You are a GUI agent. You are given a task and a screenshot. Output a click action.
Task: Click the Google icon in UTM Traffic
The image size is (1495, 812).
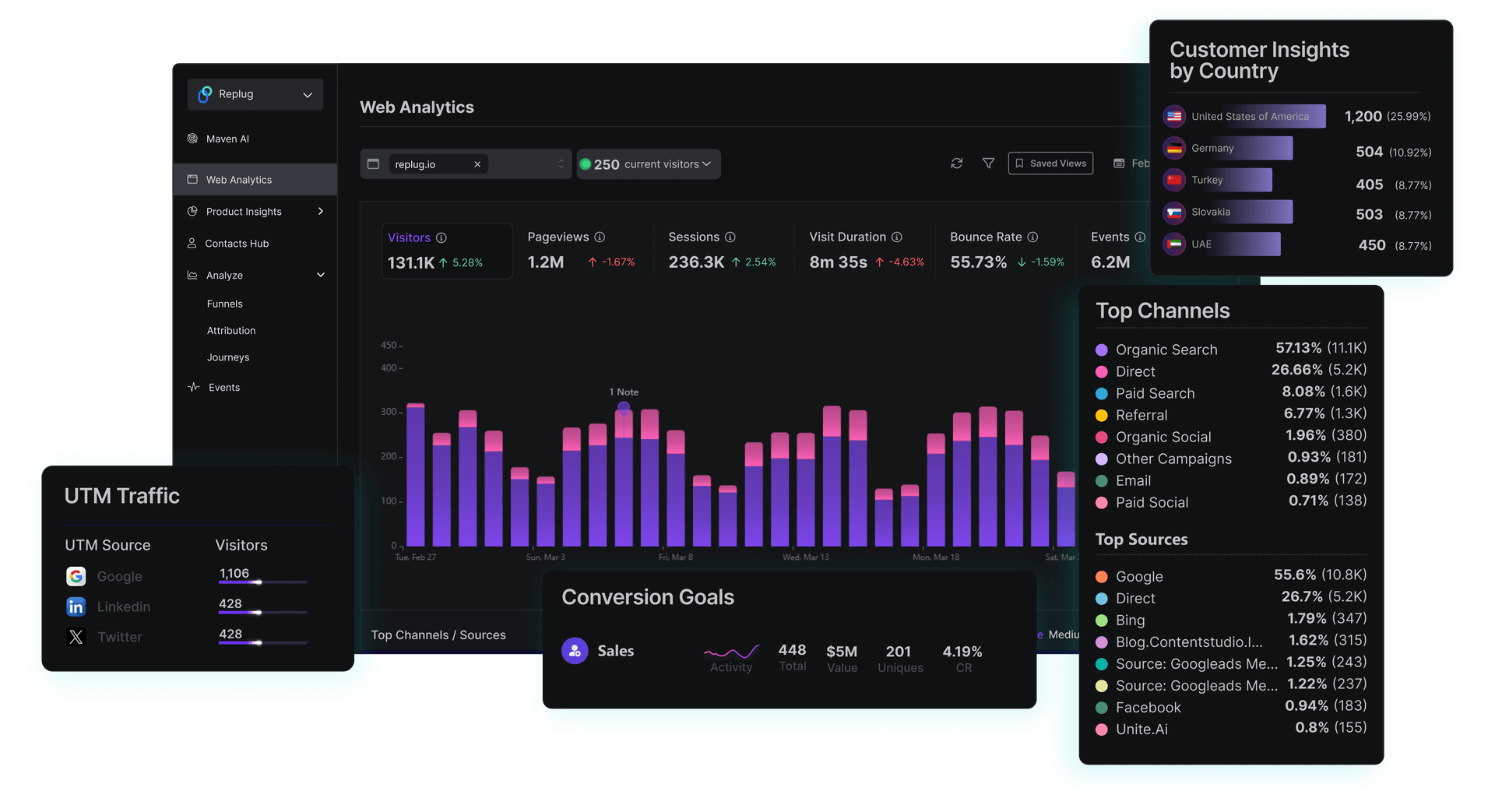[x=76, y=576]
